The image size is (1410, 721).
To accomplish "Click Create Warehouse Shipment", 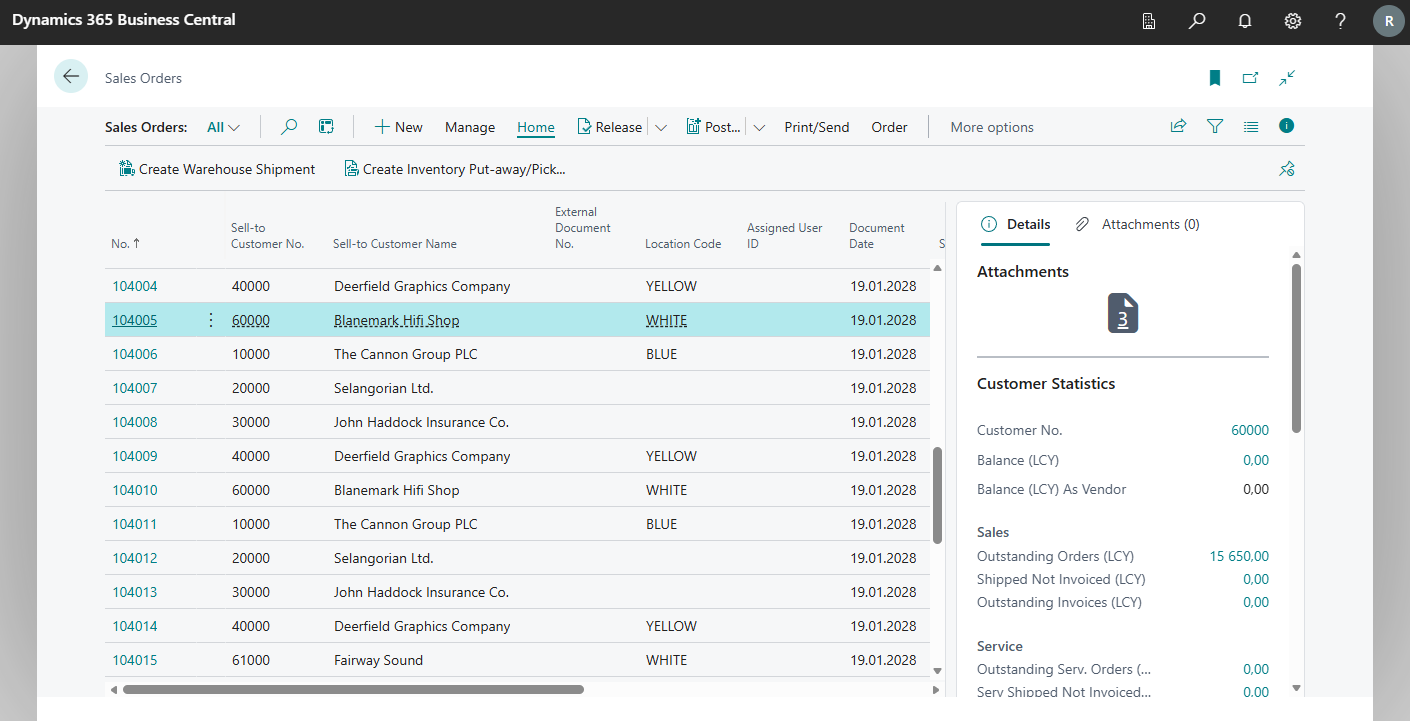I will pos(217,169).
